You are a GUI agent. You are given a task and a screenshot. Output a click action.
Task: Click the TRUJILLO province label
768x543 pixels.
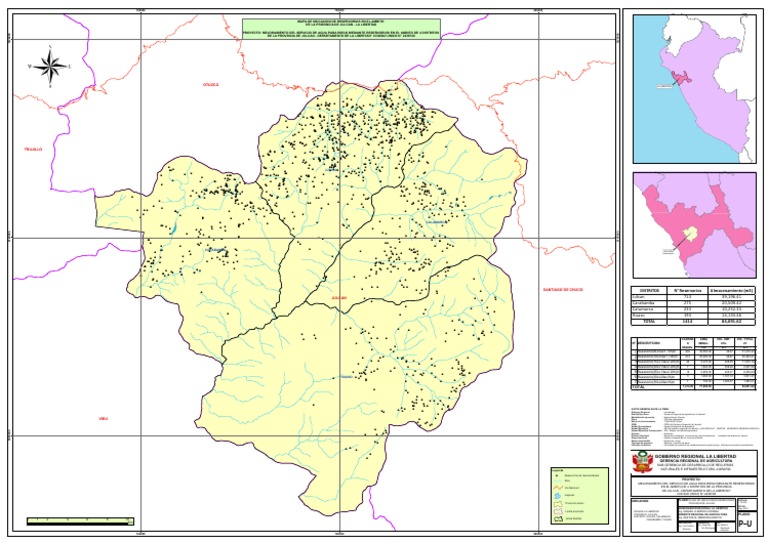[x=33, y=149]
